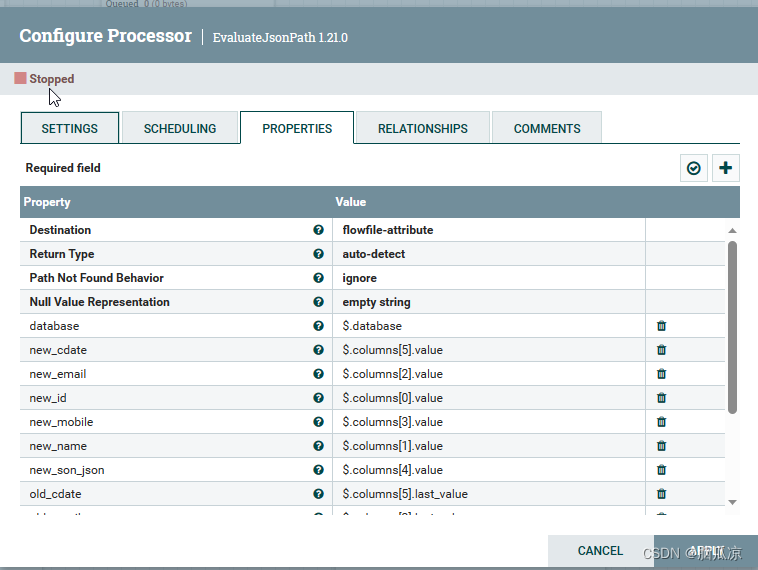The height and width of the screenshot is (570, 758).
Task: Select the Path Not Found Behavior property name
Action: [97, 278]
